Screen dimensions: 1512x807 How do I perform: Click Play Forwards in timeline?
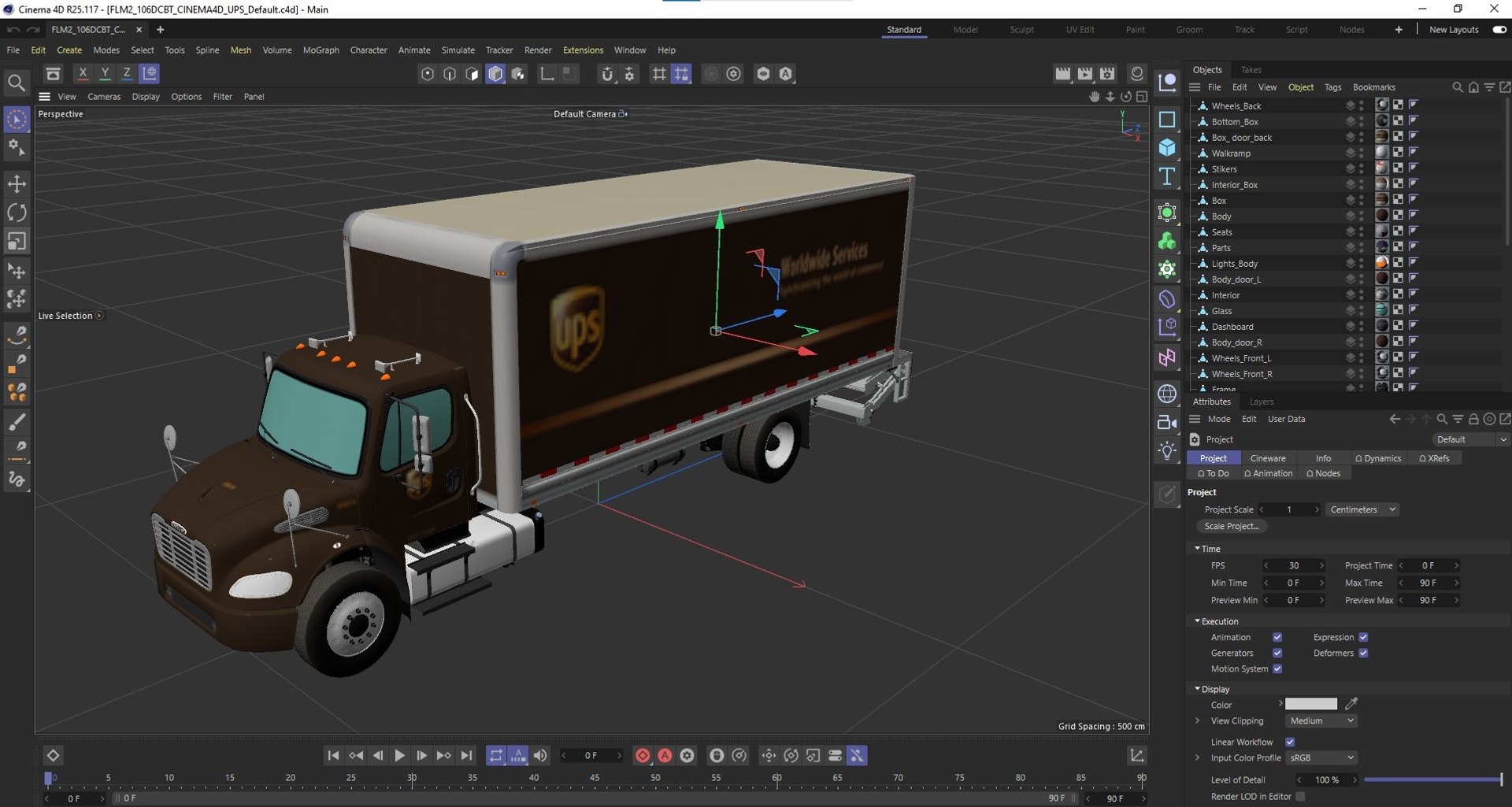pyautogui.click(x=399, y=756)
